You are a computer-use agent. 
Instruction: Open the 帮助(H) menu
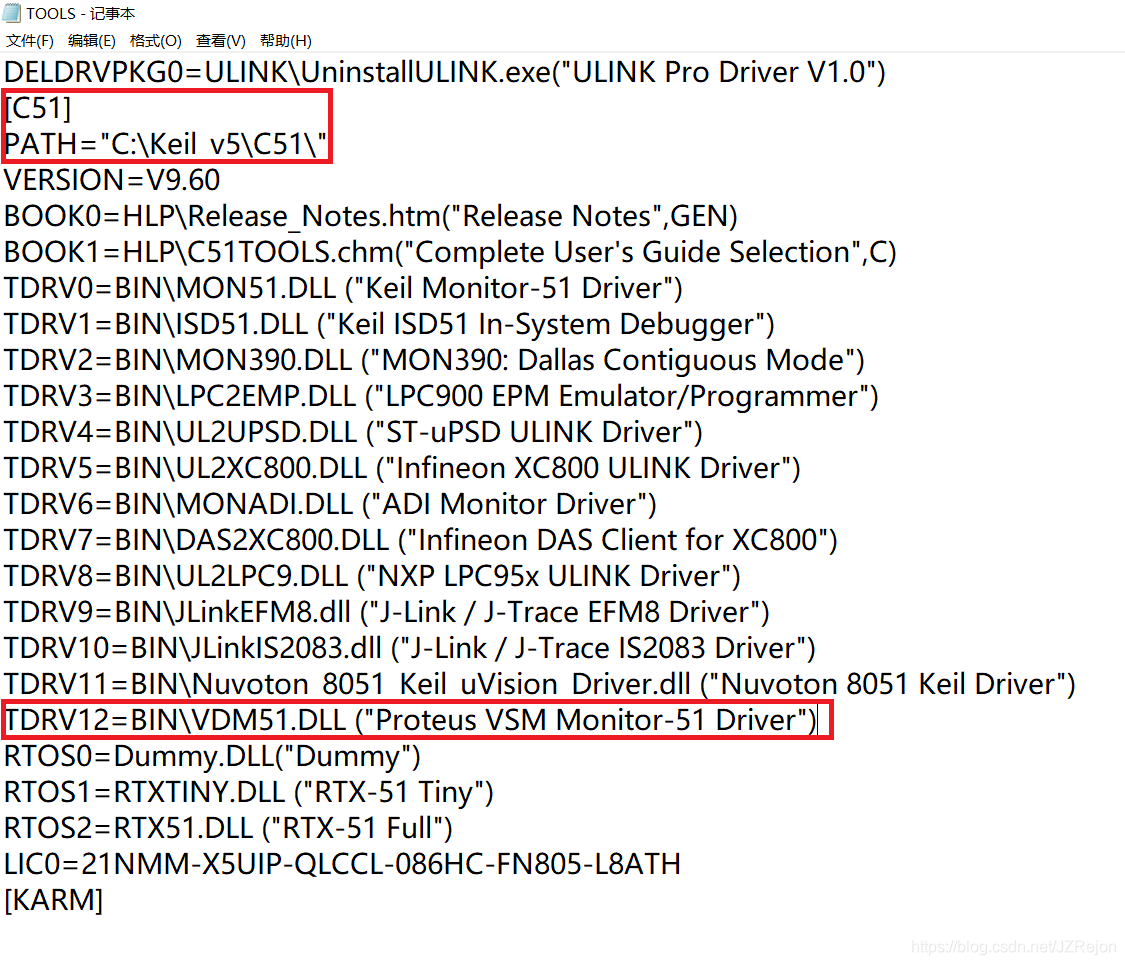[286, 41]
